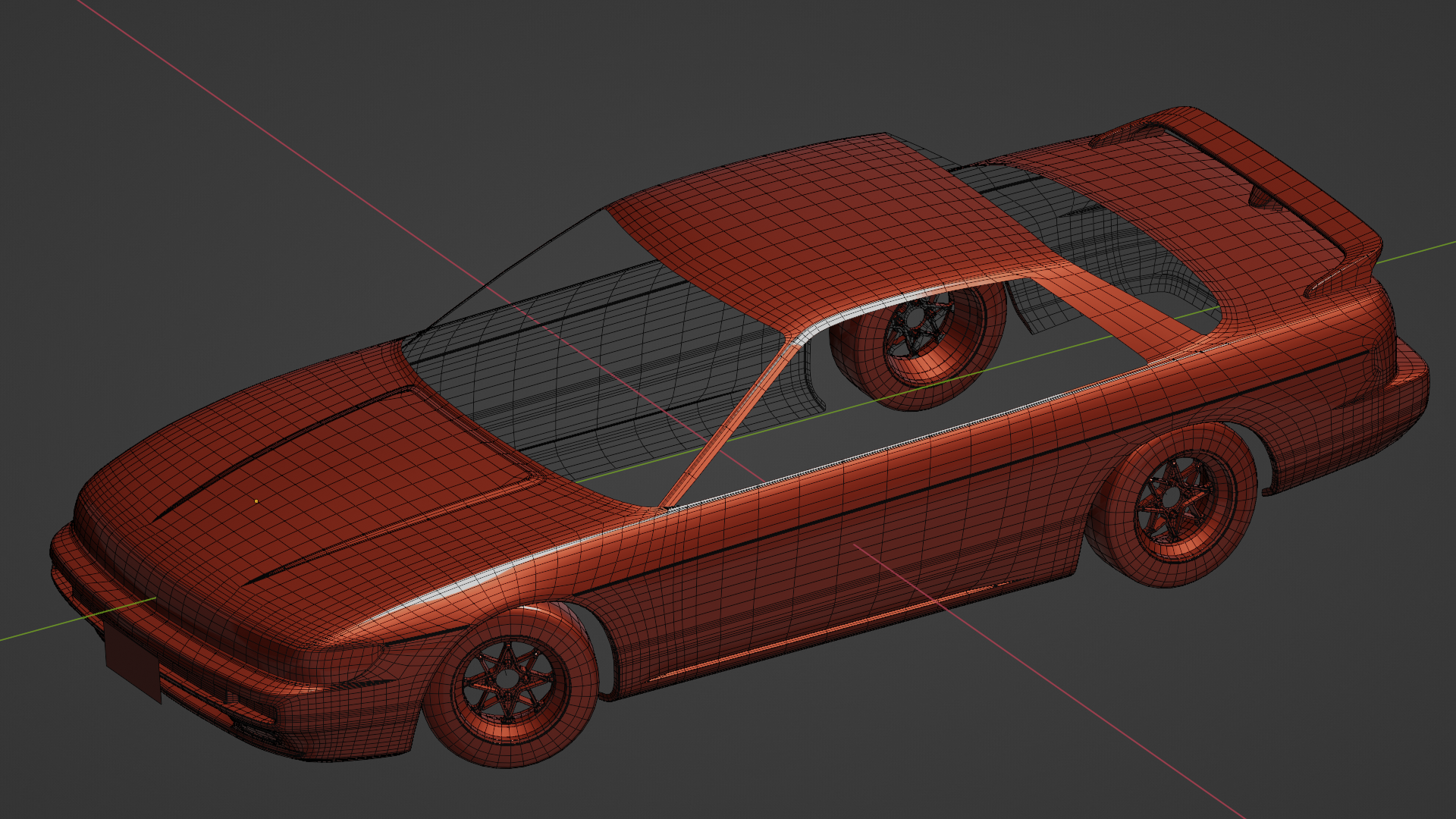Viewport: 1456px width, 819px height.
Task: Select the A-pillar beside windshield
Action: [x=728, y=425]
